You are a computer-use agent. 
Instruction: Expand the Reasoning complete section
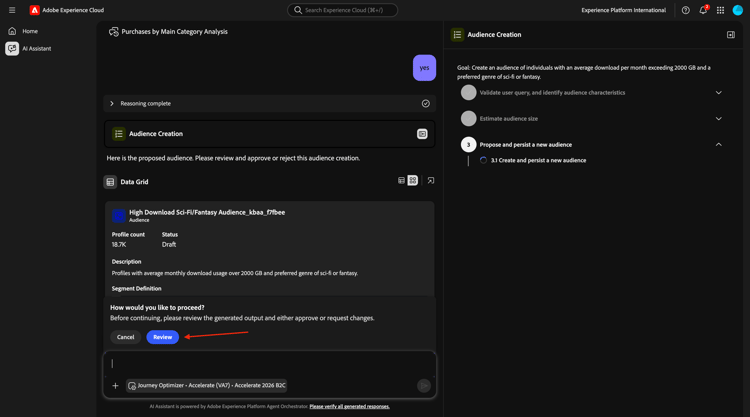112,103
